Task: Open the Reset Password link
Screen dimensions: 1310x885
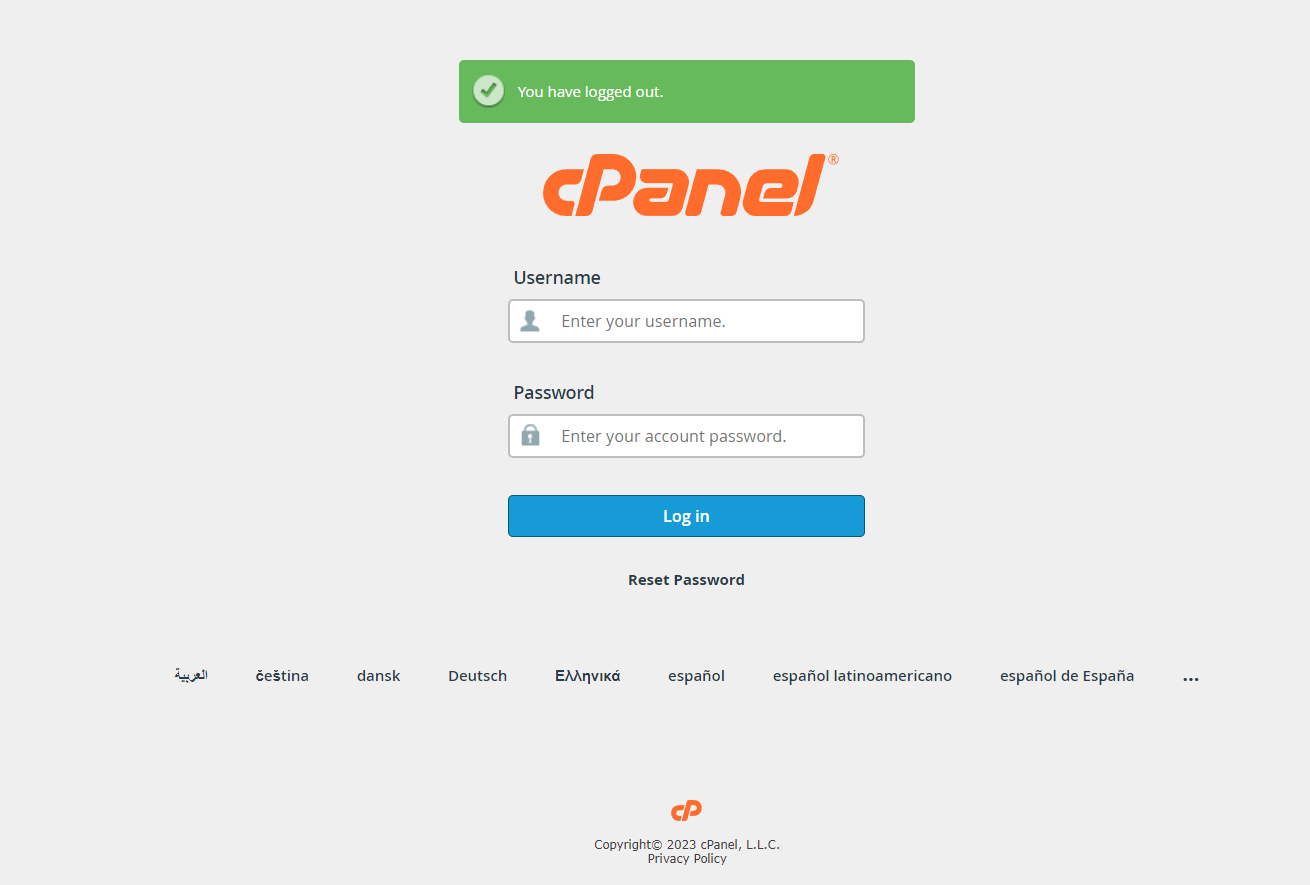Action: [686, 580]
